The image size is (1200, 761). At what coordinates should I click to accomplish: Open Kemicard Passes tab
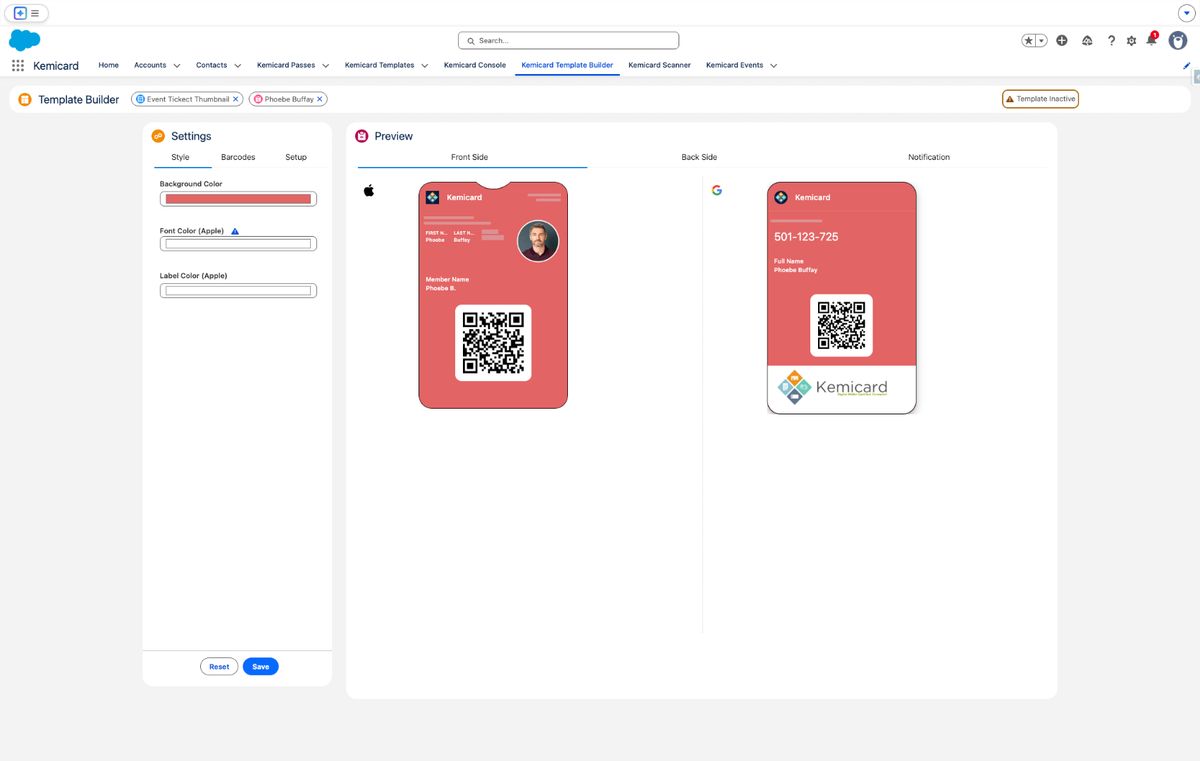286,65
